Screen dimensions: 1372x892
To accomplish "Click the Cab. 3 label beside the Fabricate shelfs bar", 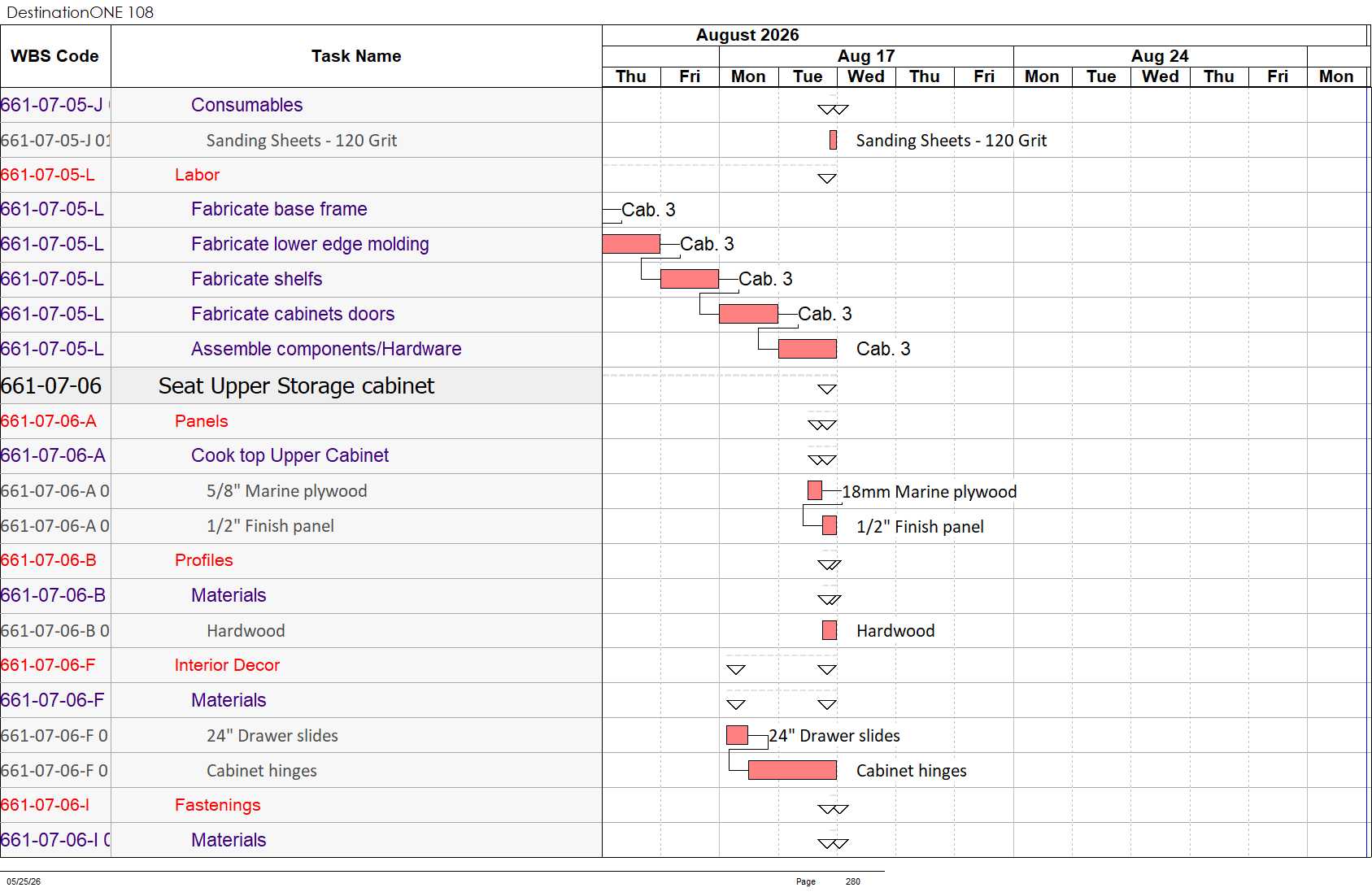I will [x=765, y=279].
